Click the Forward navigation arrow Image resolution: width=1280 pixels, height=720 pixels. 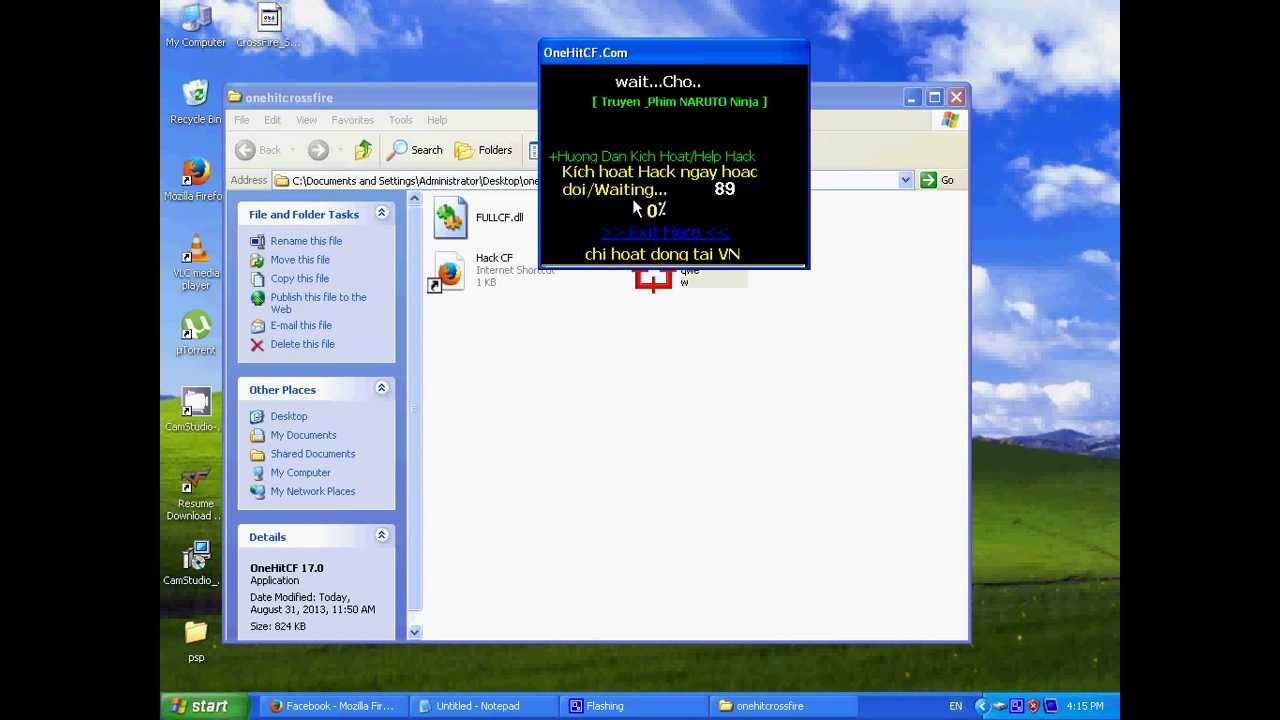[318, 150]
